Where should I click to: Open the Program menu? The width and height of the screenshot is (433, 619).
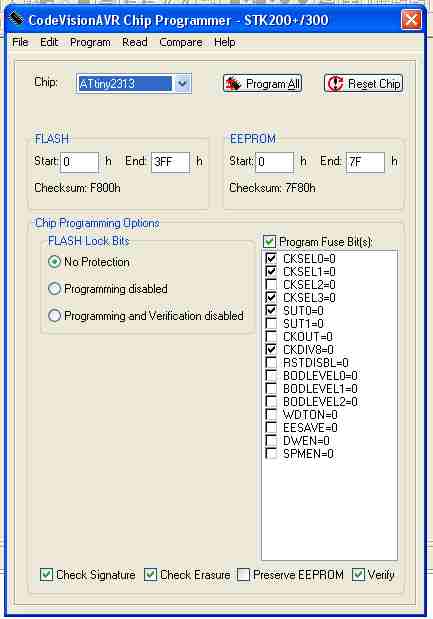click(x=90, y=42)
